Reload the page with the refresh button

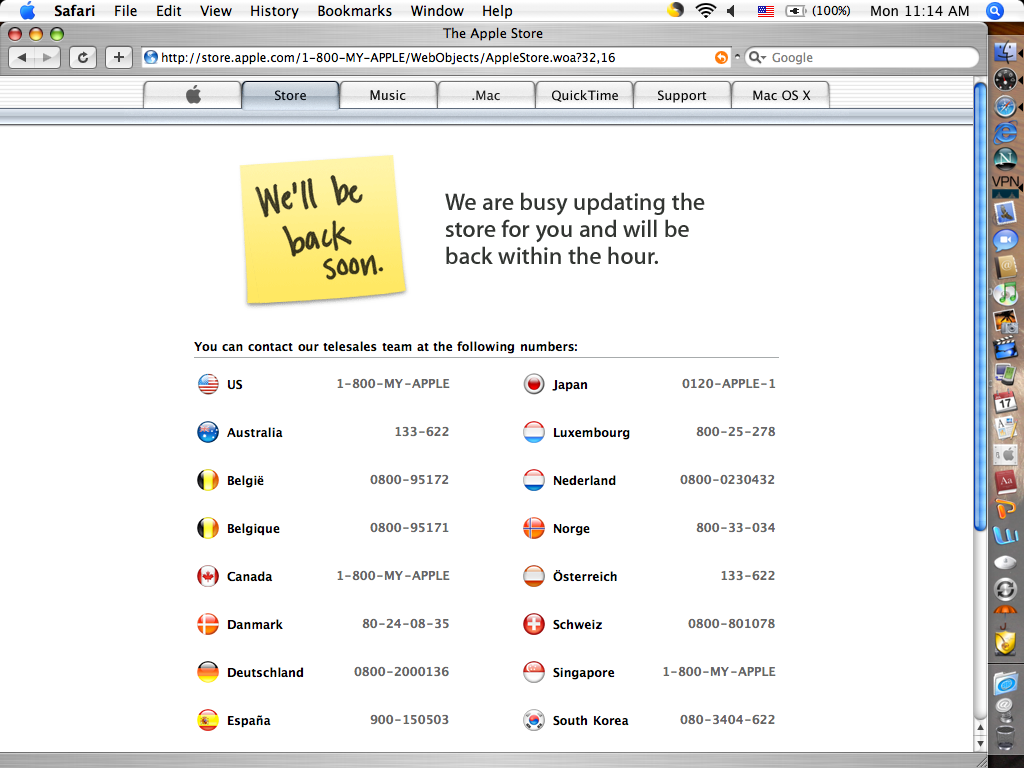coord(83,57)
